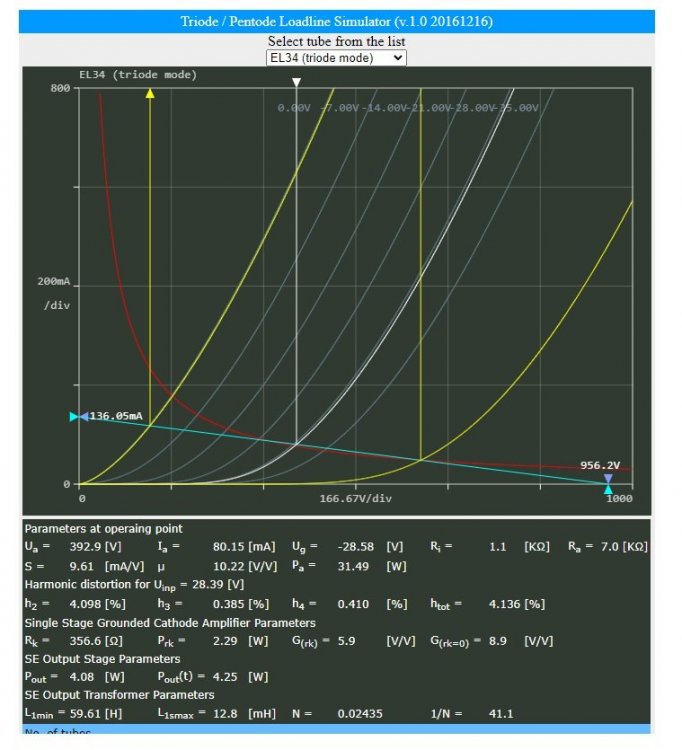Select the 0.00V grid voltage curve label

[x=296, y=107]
